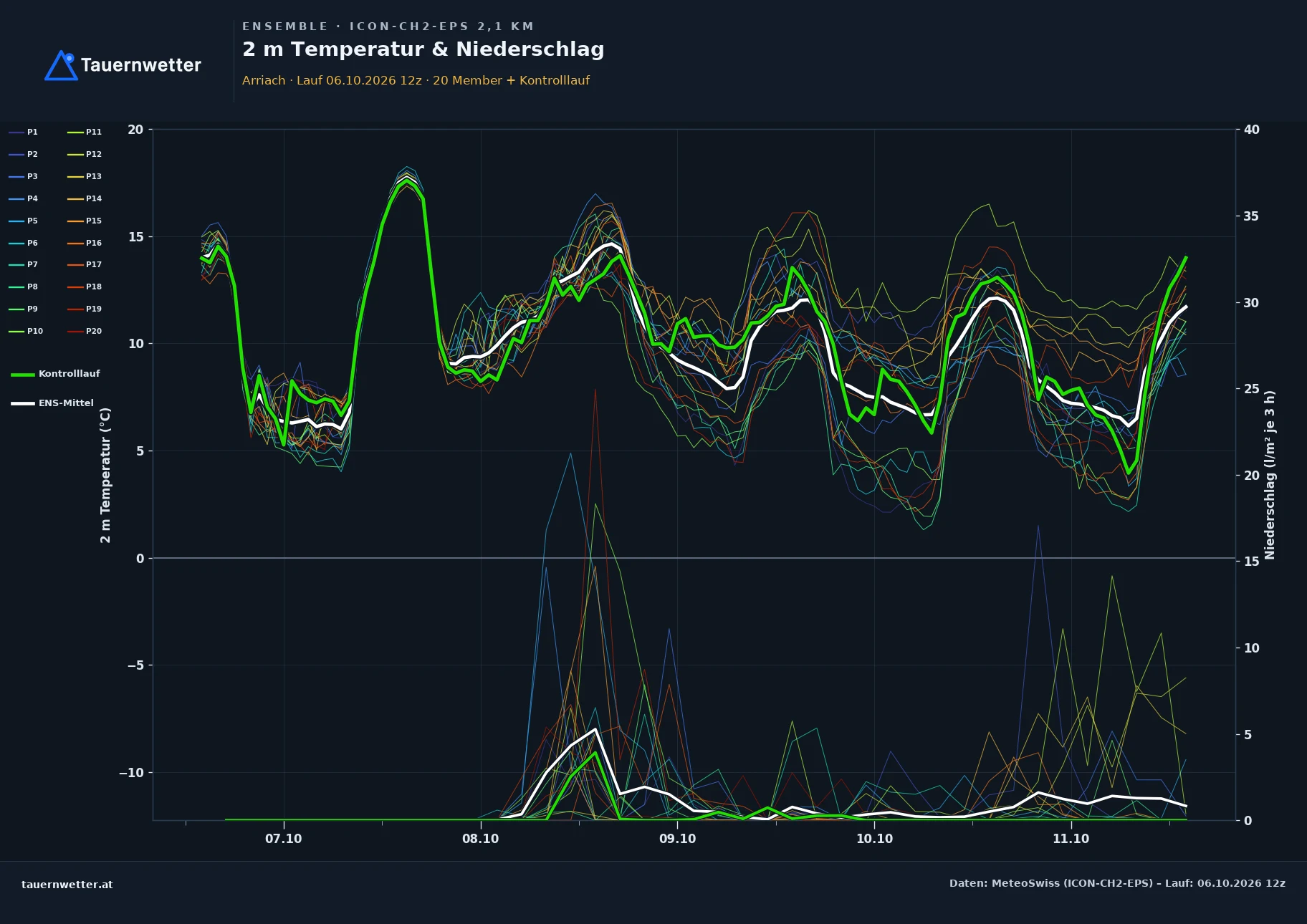Click the 35 precipitation axis tick
Viewport: 1307px width, 924px height.
(1252, 216)
